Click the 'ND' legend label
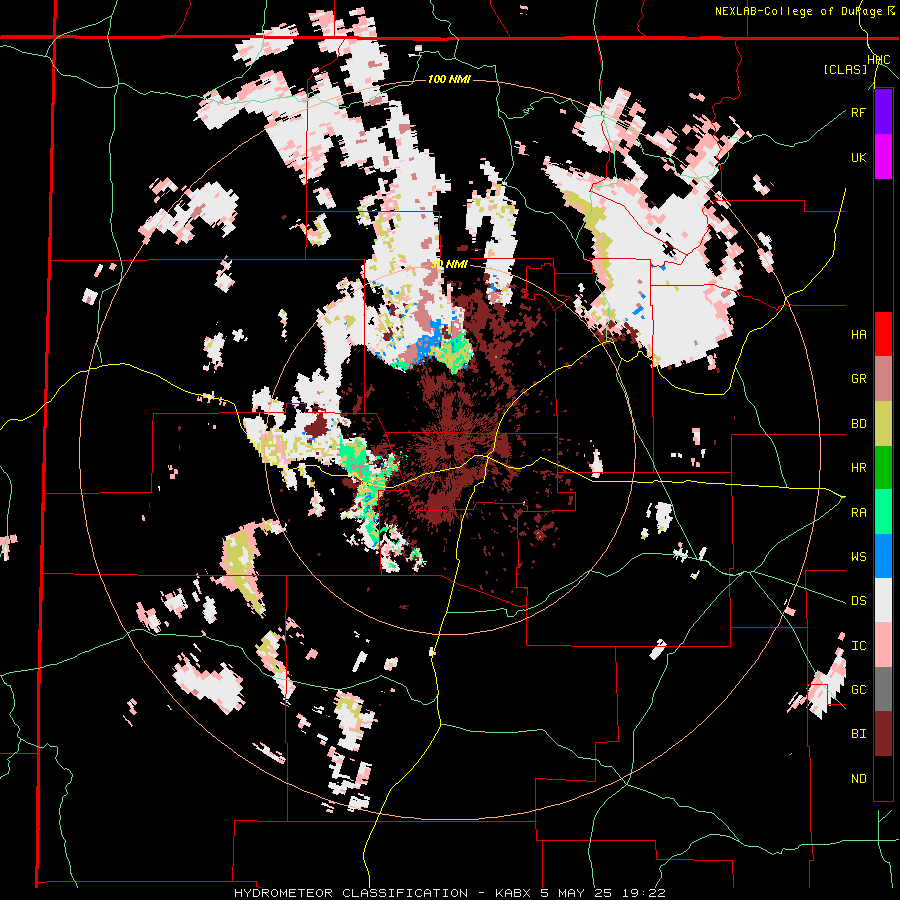 858,779
